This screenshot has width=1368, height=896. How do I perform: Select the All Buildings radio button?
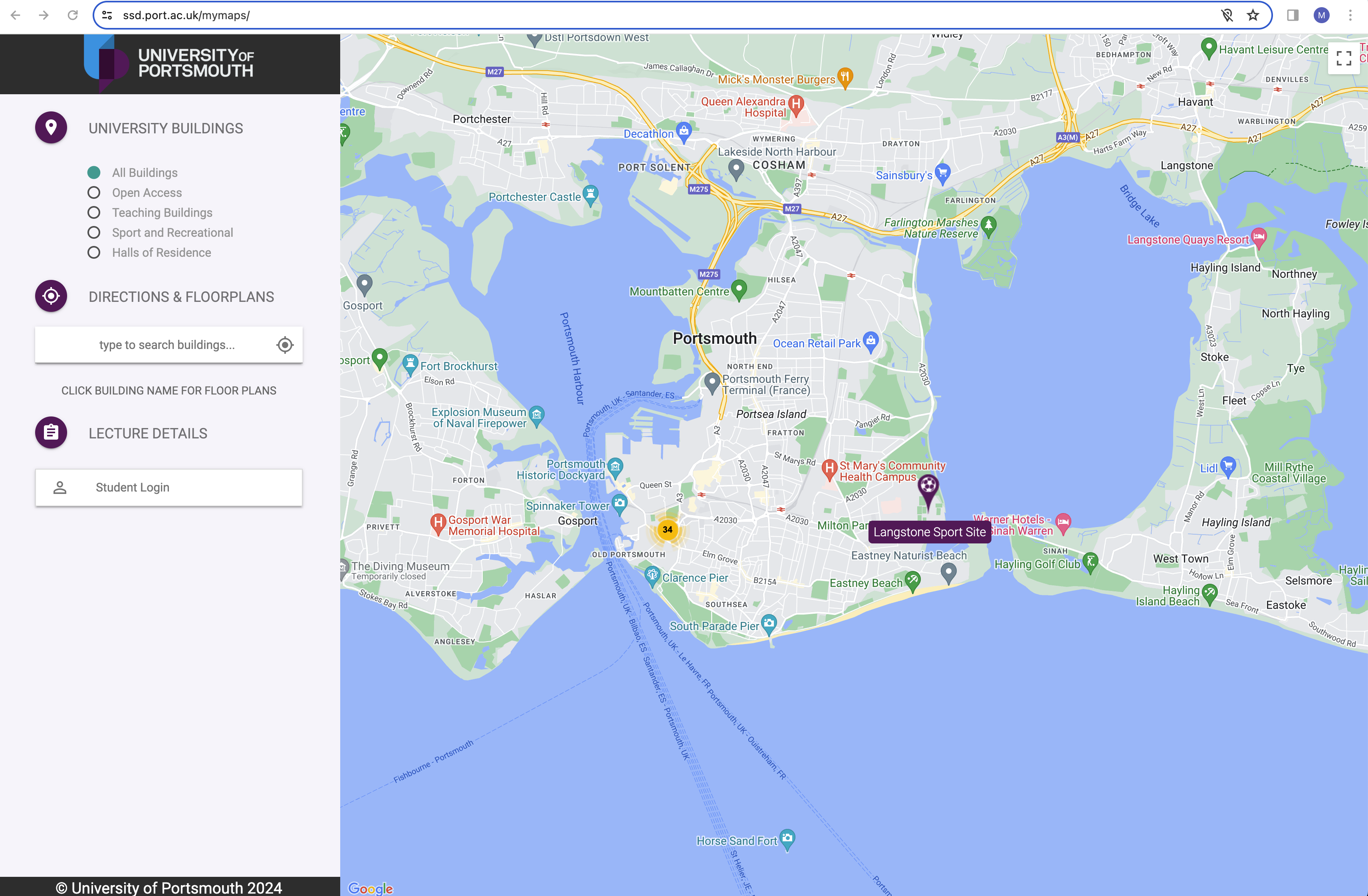pos(94,172)
